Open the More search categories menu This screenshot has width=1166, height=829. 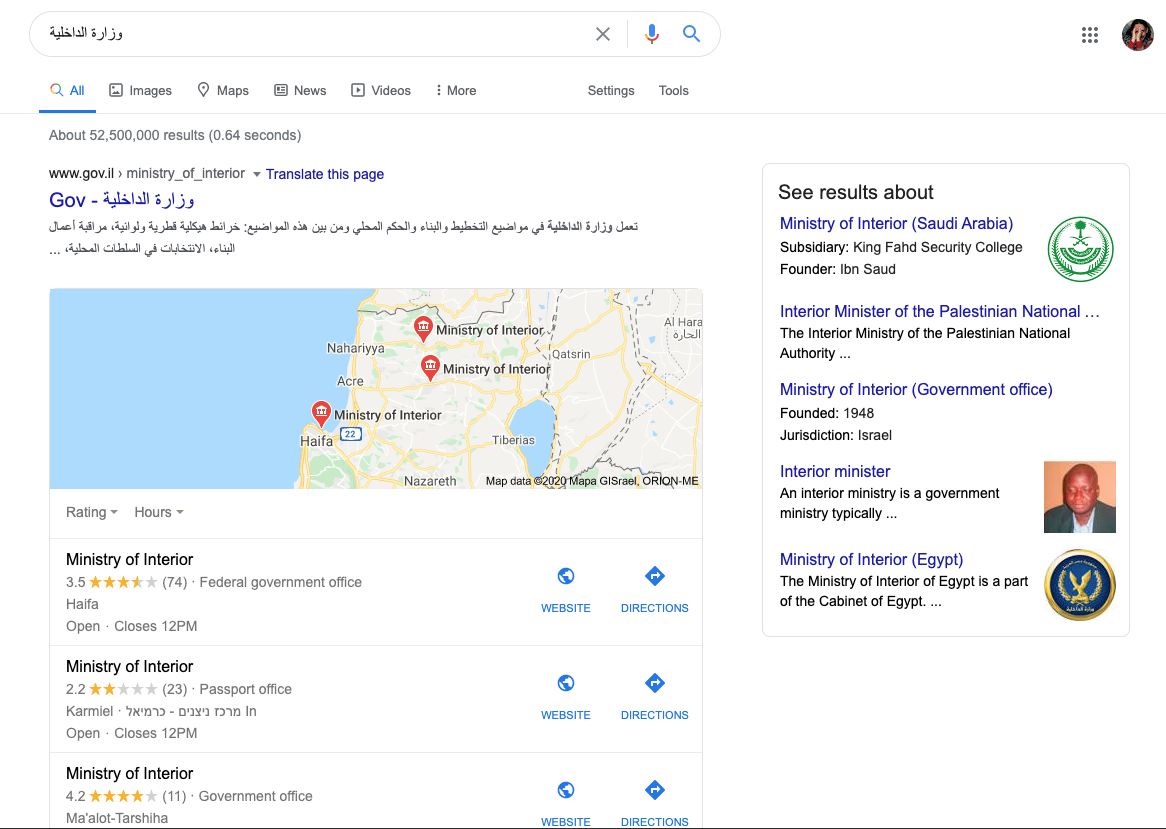(455, 91)
